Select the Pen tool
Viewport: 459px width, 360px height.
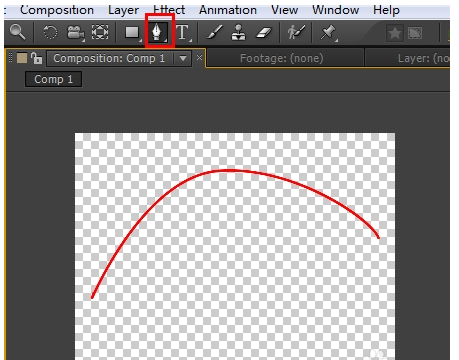point(156,32)
